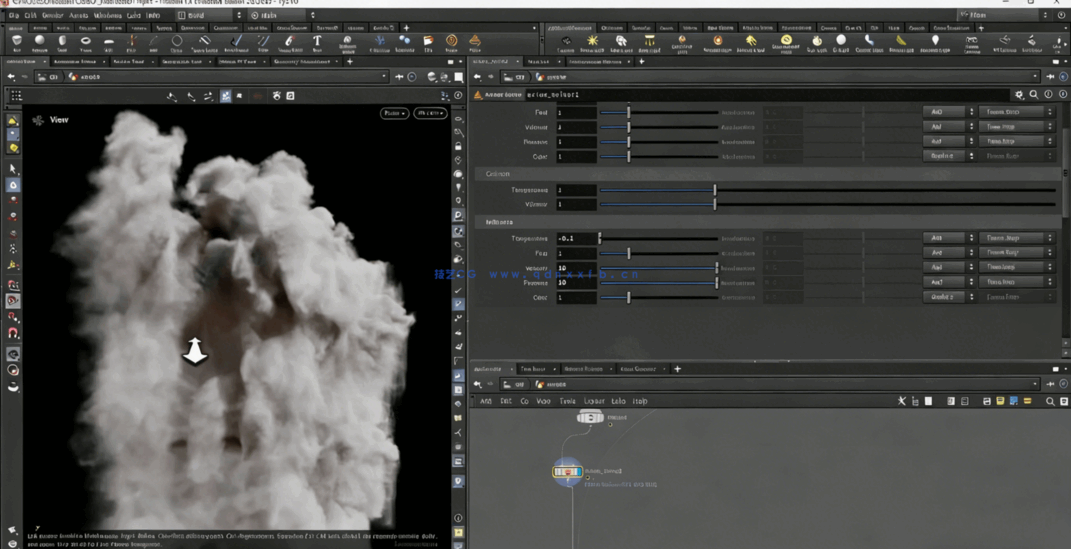Open the viewport pane path dropdown arrow
Image resolution: width=1071 pixels, height=549 pixels.
385,77
